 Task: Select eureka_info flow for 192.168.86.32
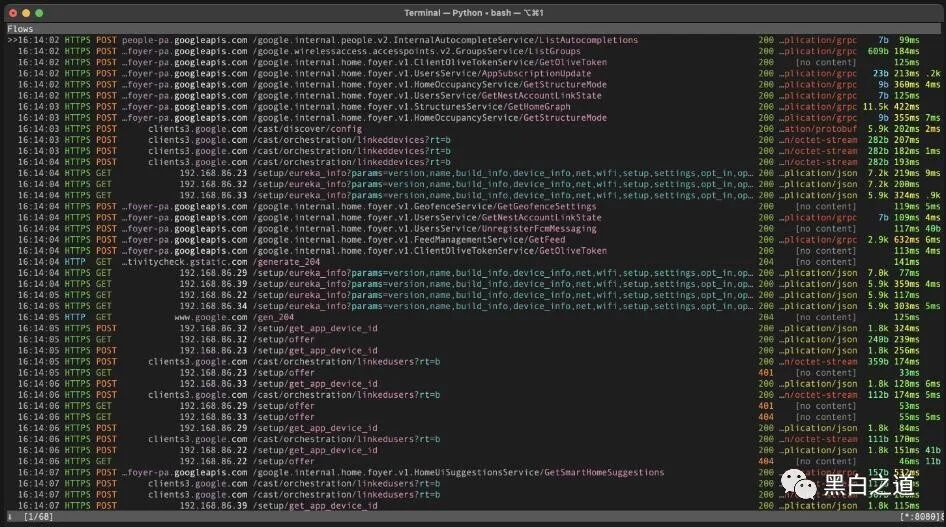(473, 185)
